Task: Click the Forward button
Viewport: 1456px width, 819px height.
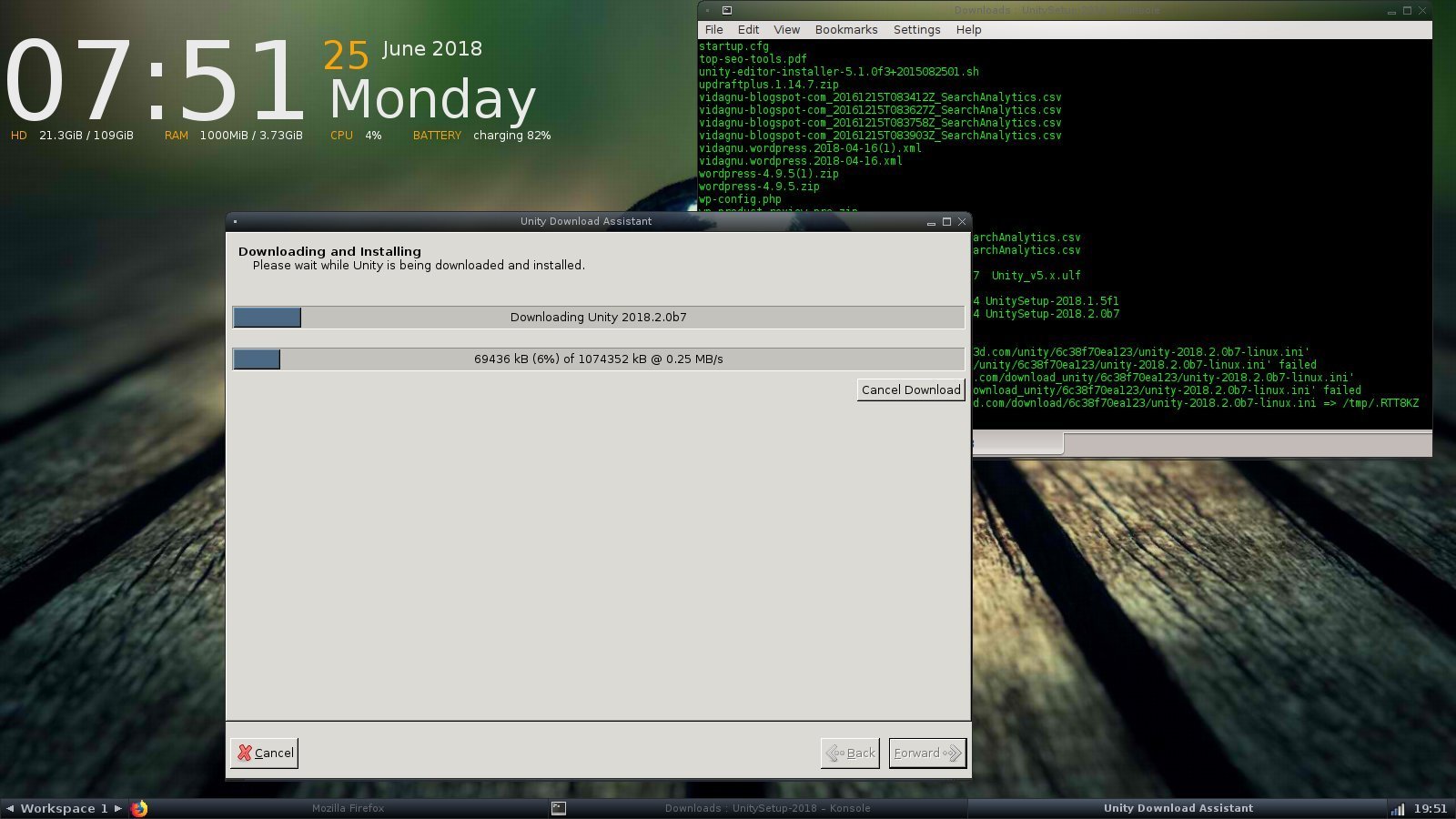Action: [x=927, y=753]
